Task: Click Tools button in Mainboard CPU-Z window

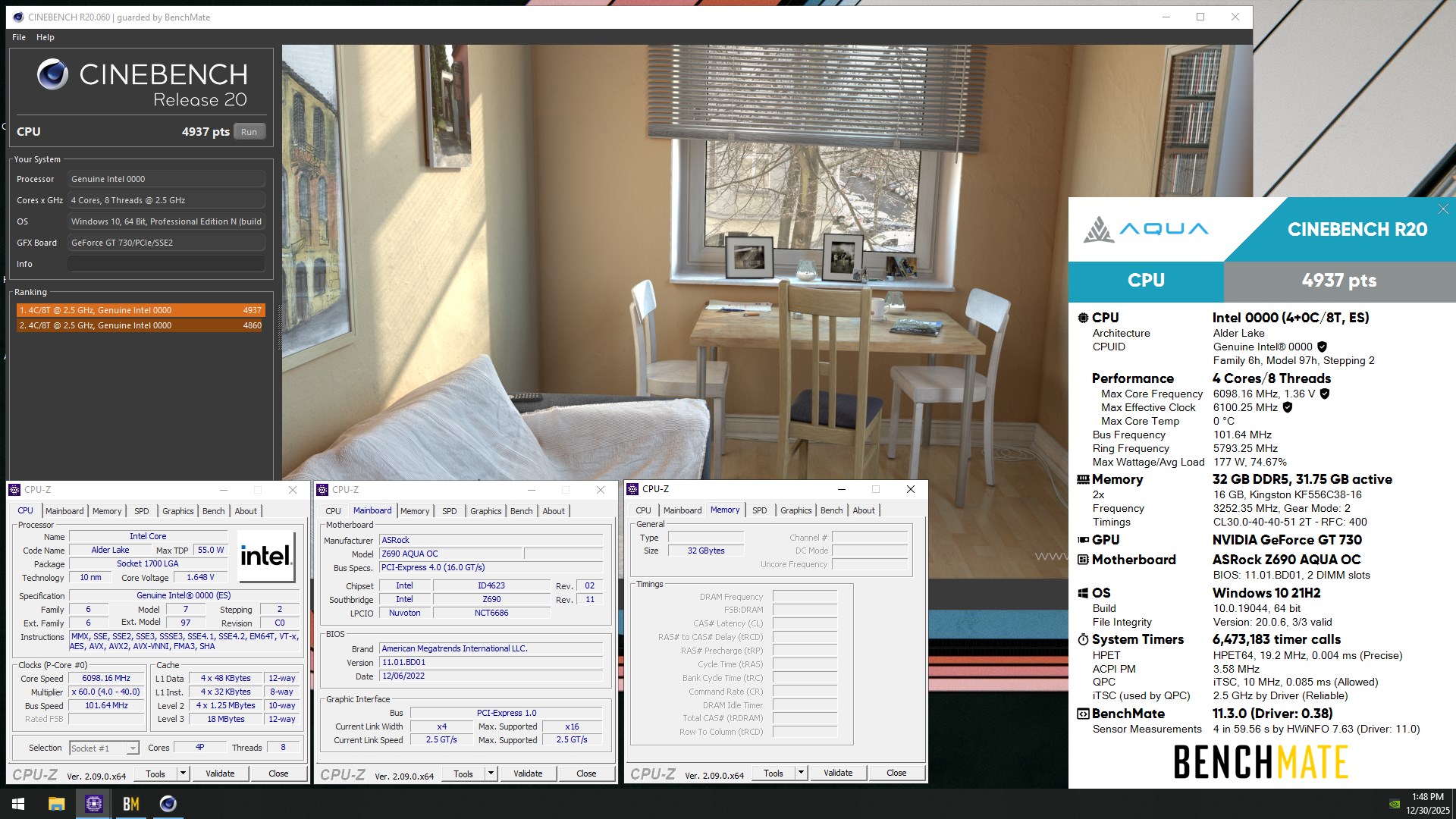Action: [x=463, y=773]
